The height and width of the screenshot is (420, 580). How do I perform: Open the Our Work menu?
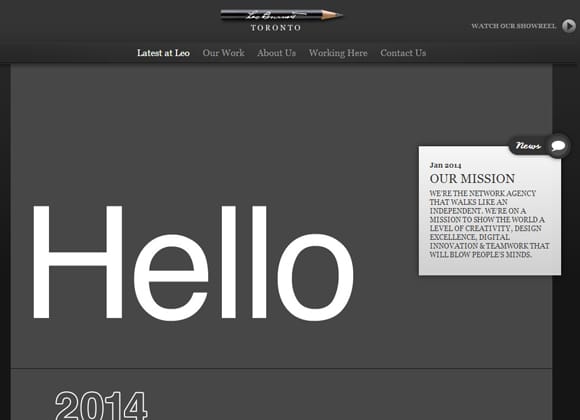[x=223, y=53]
